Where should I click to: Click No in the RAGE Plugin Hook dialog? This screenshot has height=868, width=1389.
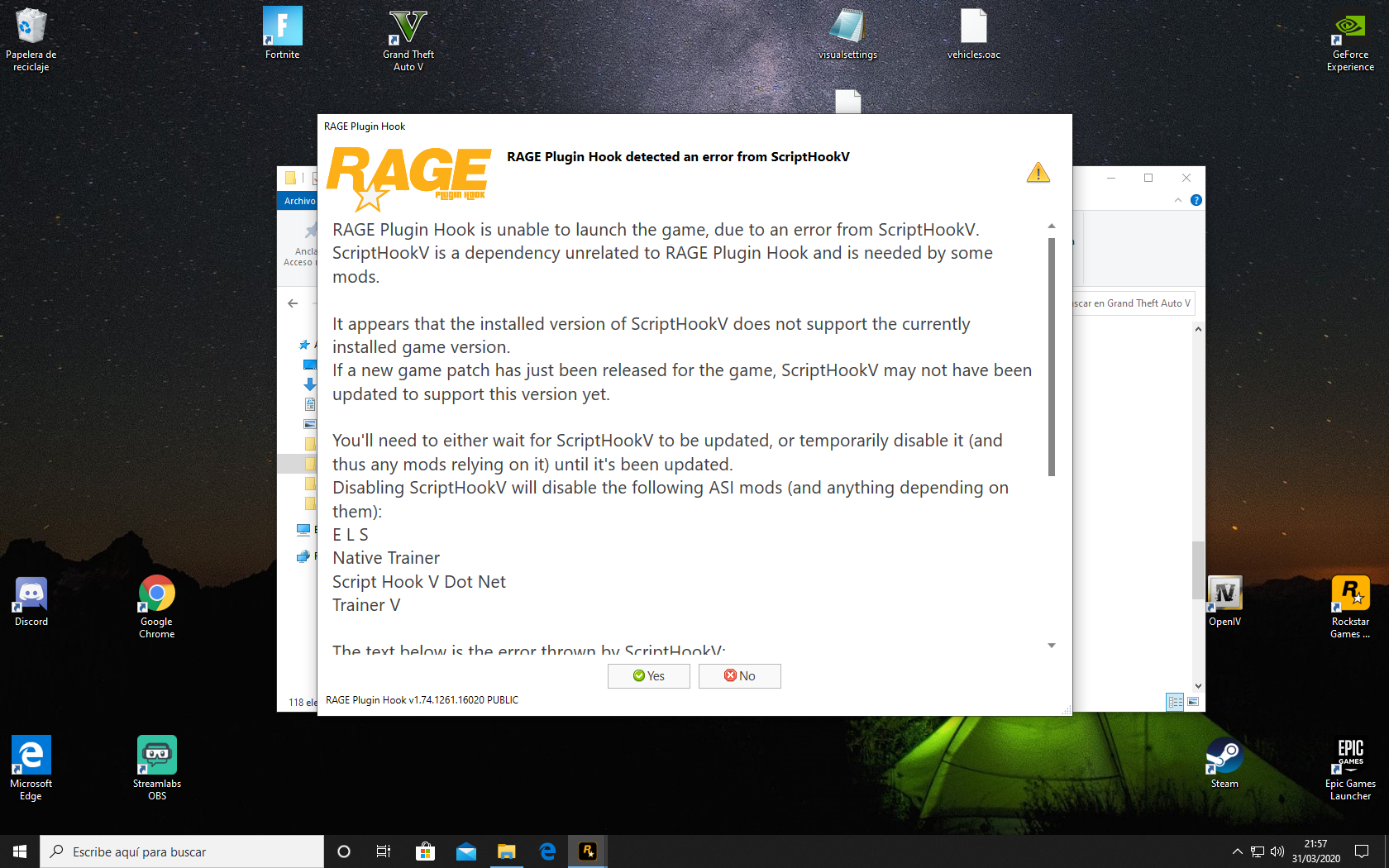[740, 676]
